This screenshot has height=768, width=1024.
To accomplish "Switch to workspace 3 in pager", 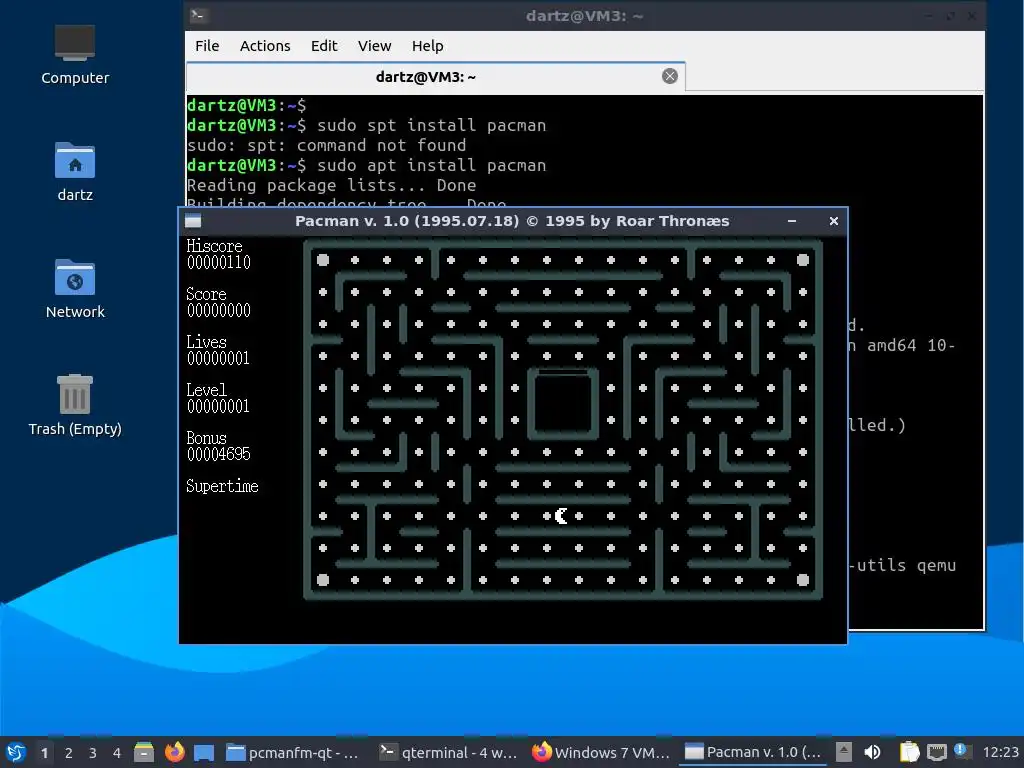I will tap(93, 753).
